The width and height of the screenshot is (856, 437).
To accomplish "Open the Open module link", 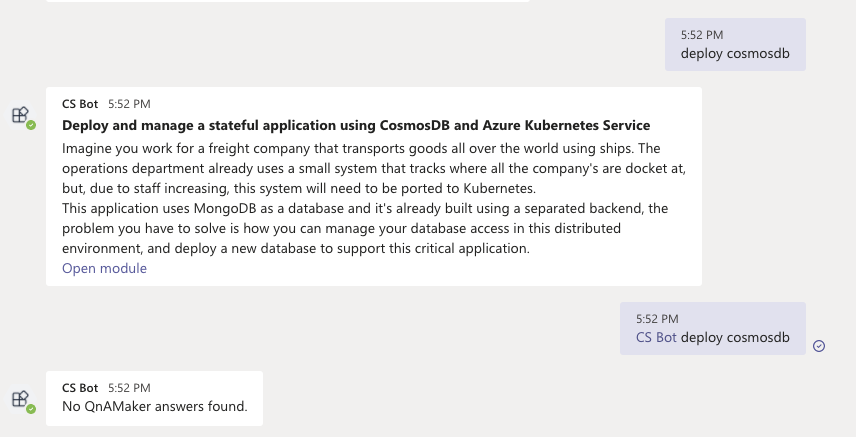I will coord(104,268).
